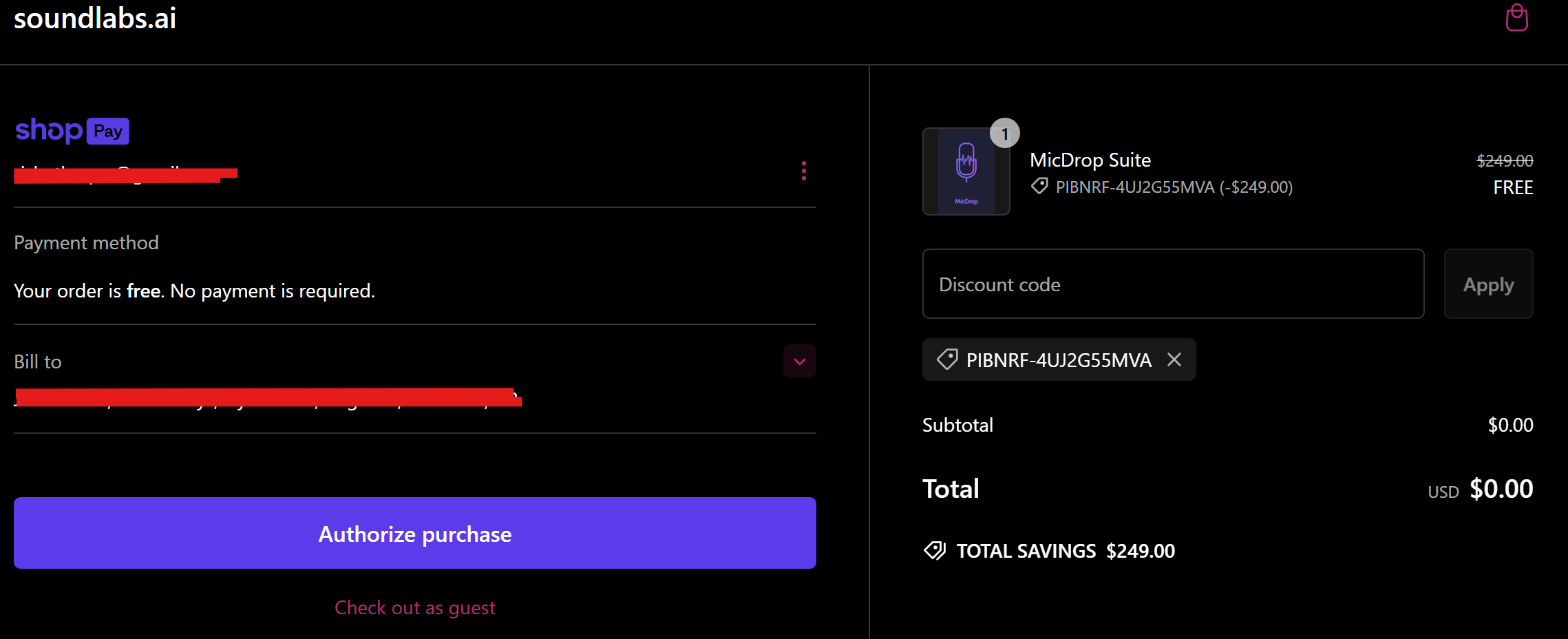Expand the Bill to chevron dropdown
1568x639 pixels.
click(799, 362)
